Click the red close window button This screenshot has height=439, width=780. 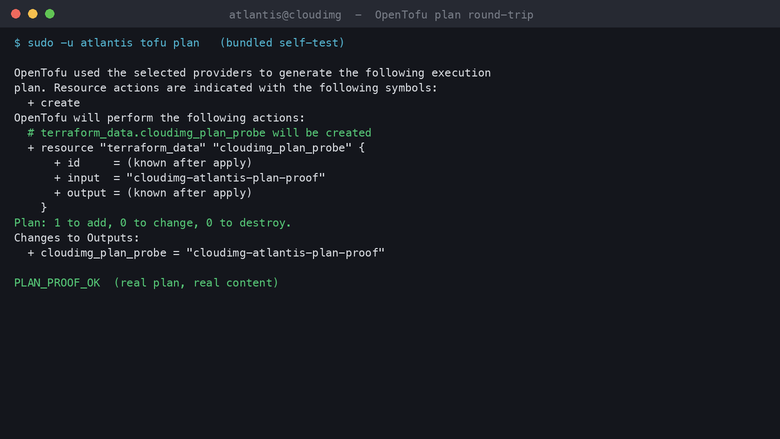tap(16, 14)
